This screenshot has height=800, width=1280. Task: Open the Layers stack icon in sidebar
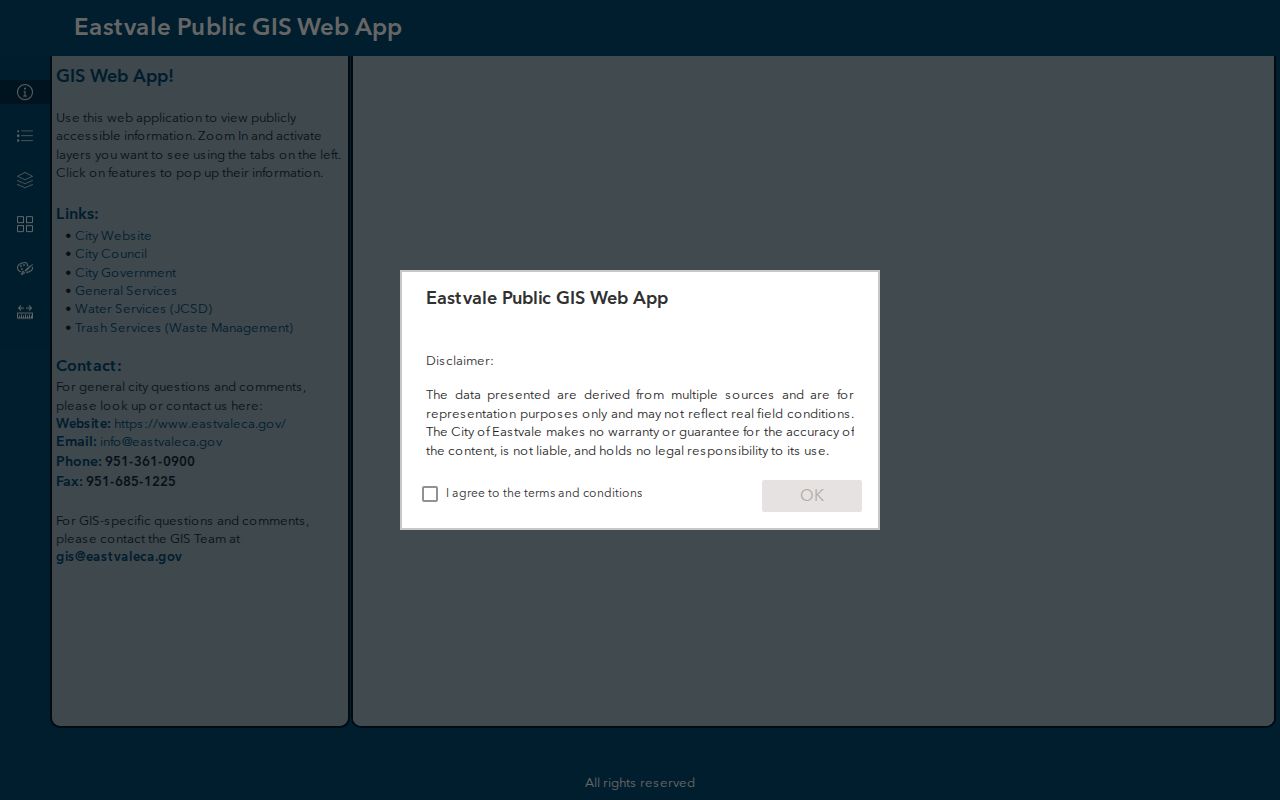click(25, 180)
